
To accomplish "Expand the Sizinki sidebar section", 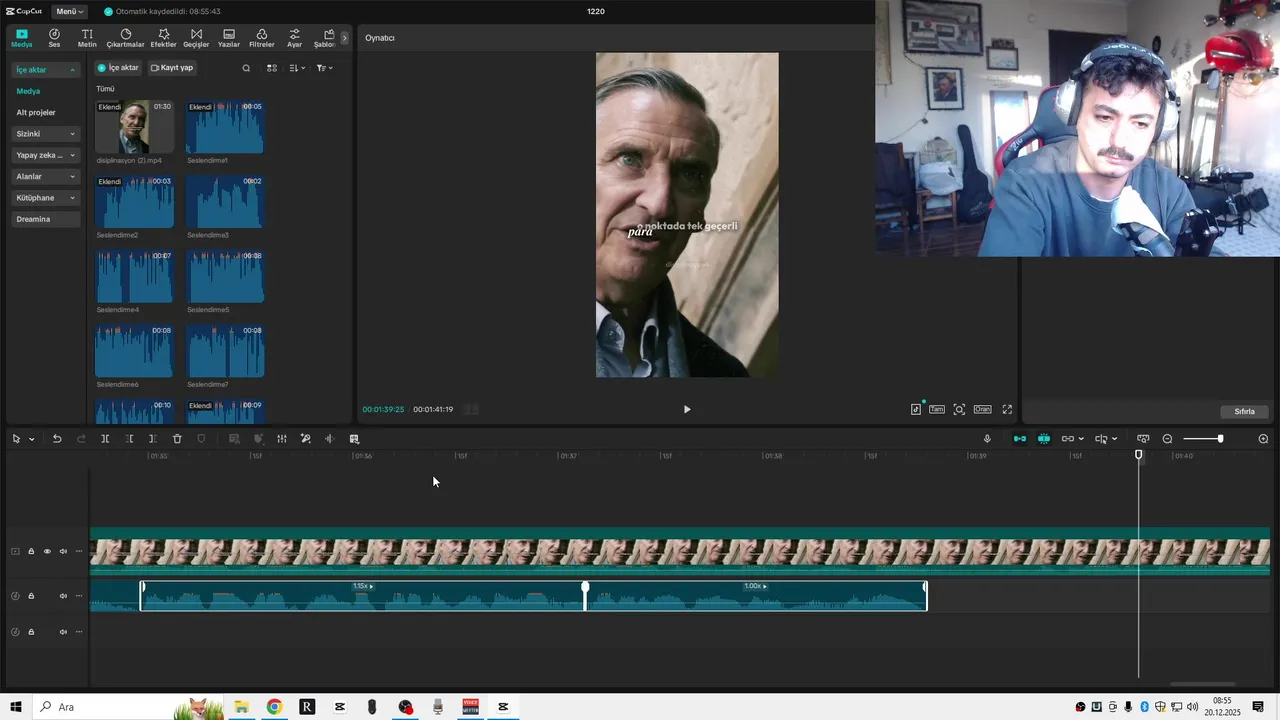I will 46,134.
